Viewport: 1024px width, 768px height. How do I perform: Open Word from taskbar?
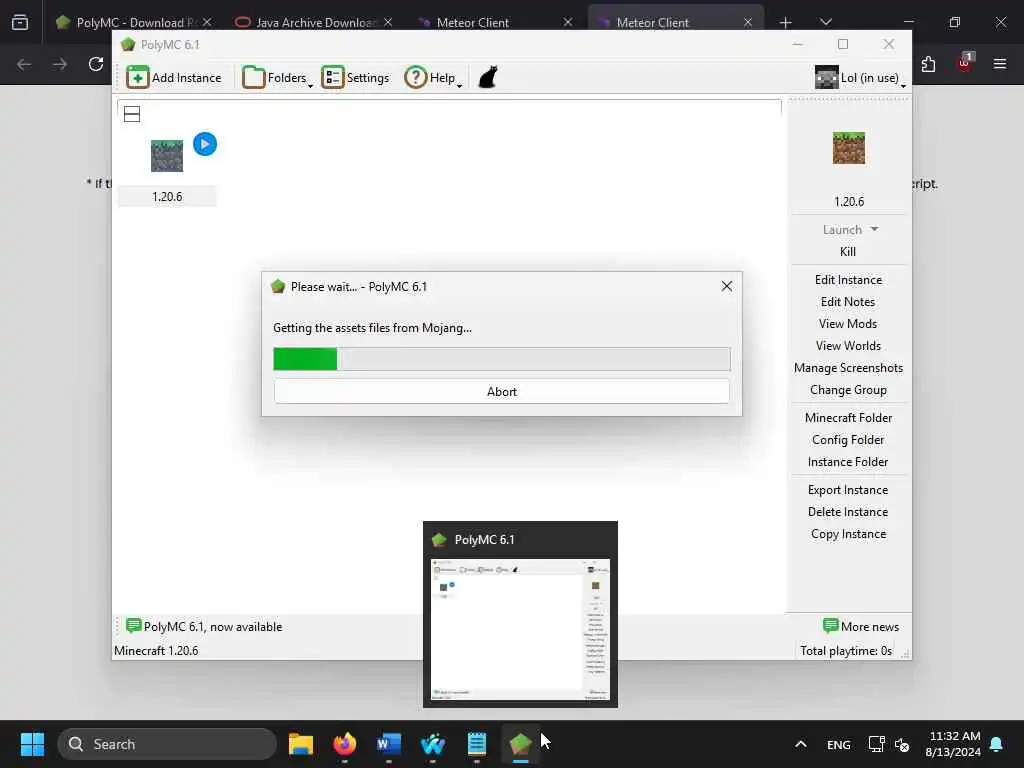click(389, 744)
